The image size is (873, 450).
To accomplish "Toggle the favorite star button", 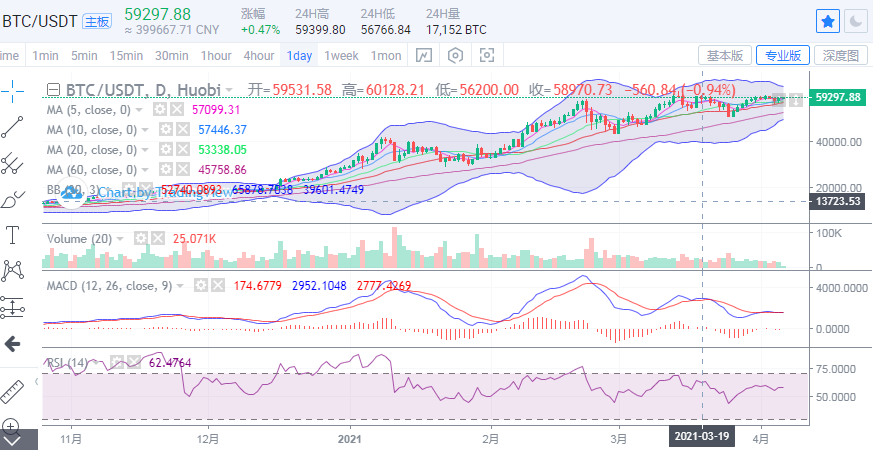I will (828, 20).
